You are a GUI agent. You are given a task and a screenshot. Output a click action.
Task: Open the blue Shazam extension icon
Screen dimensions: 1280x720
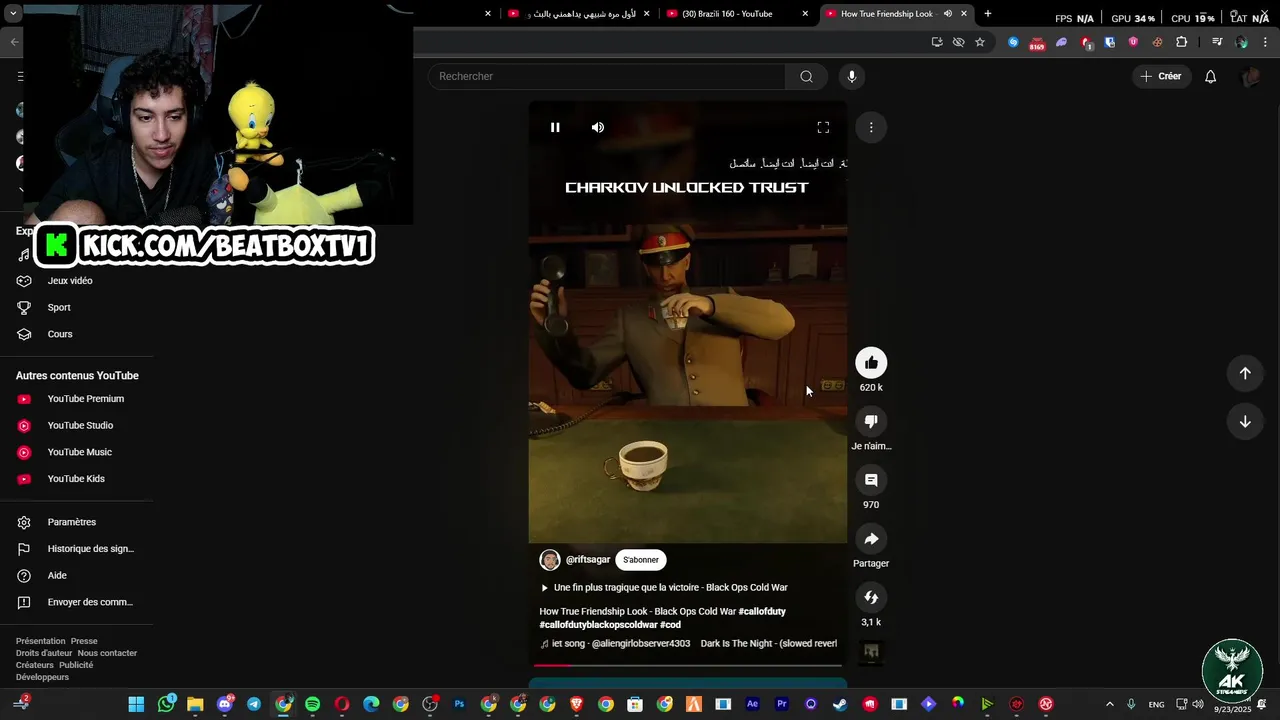click(1013, 42)
